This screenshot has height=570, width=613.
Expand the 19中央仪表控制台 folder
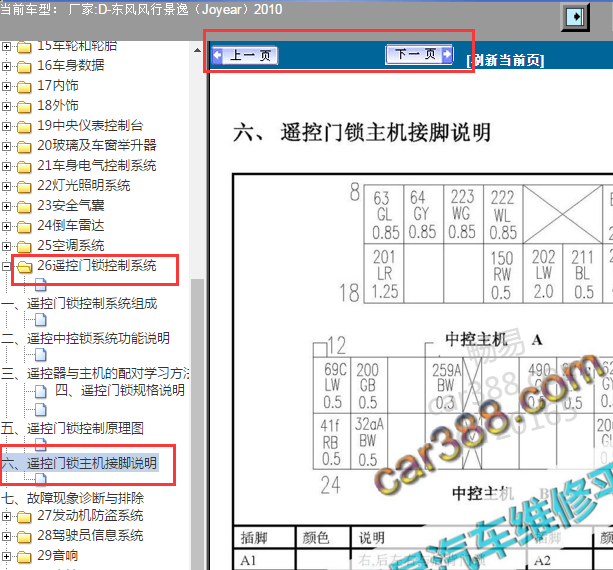click(x=6, y=126)
